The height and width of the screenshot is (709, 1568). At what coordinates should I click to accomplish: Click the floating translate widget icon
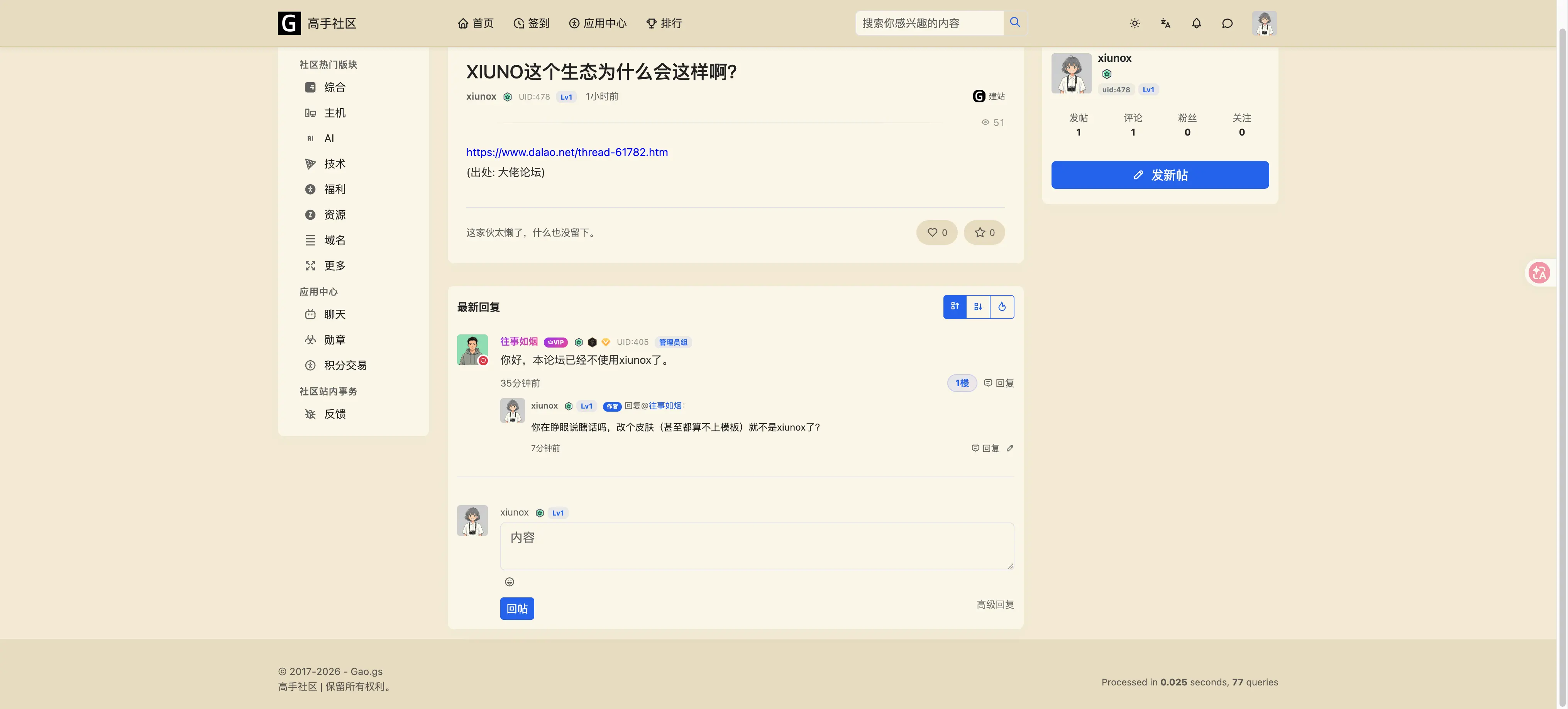click(x=1539, y=273)
